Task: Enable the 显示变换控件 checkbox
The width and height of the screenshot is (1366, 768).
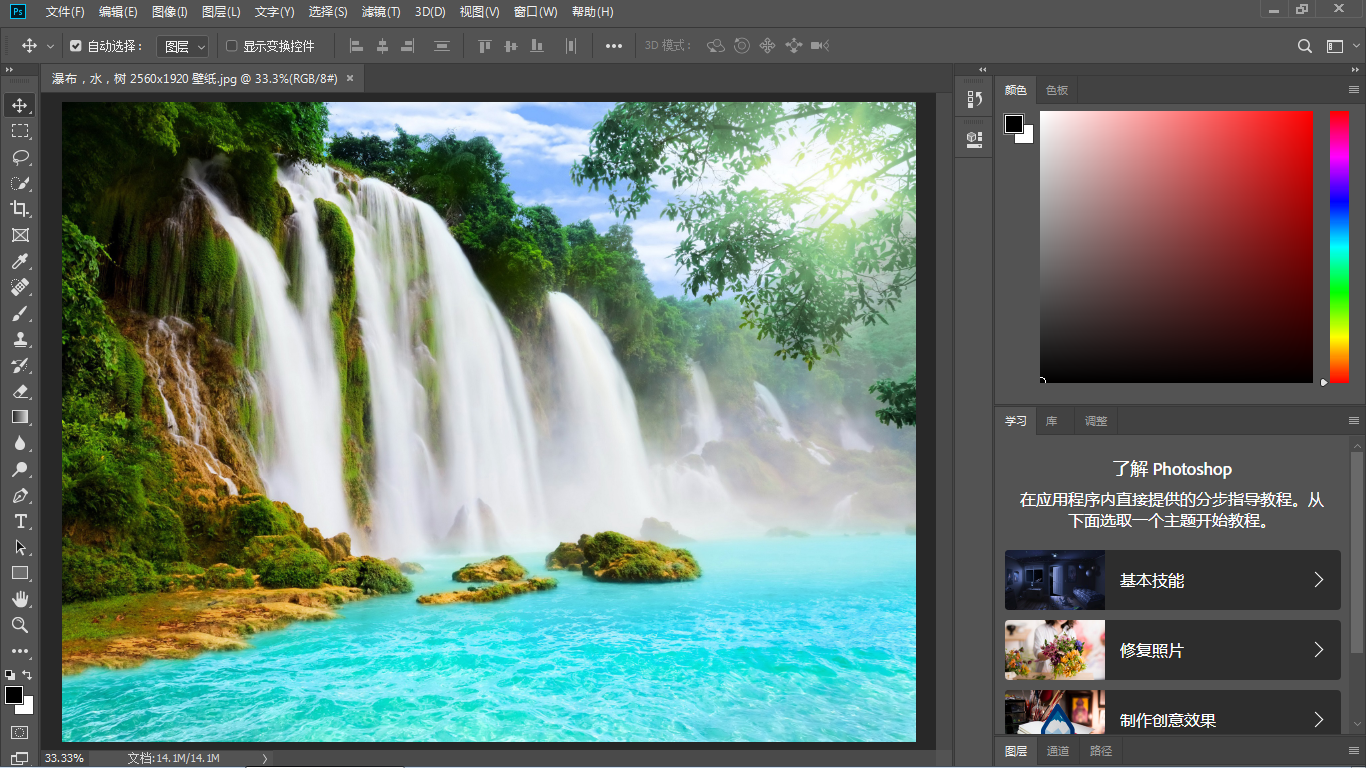Action: (x=232, y=46)
